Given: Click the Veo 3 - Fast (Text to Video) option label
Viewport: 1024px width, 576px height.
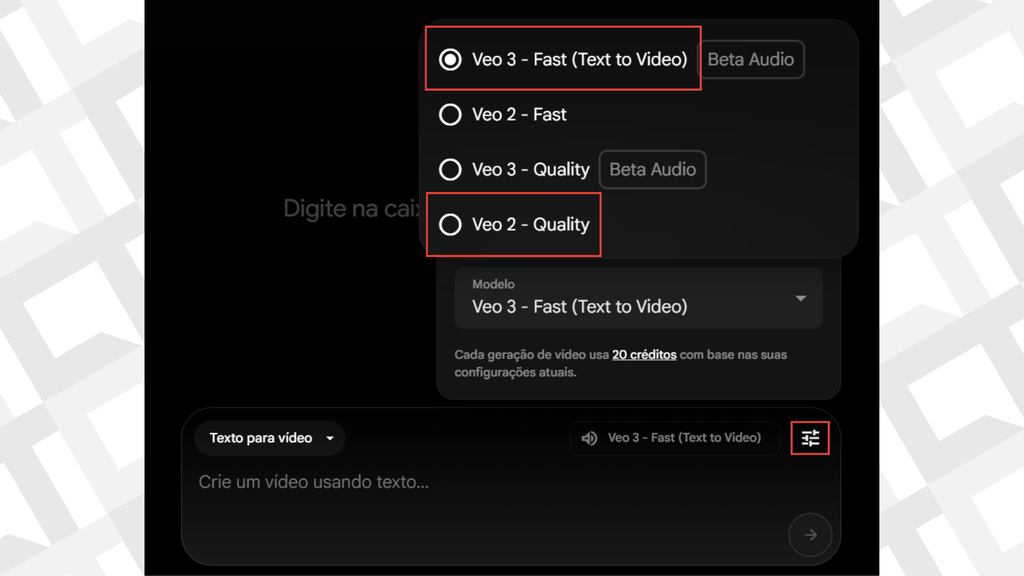Looking at the screenshot, I should (x=579, y=59).
